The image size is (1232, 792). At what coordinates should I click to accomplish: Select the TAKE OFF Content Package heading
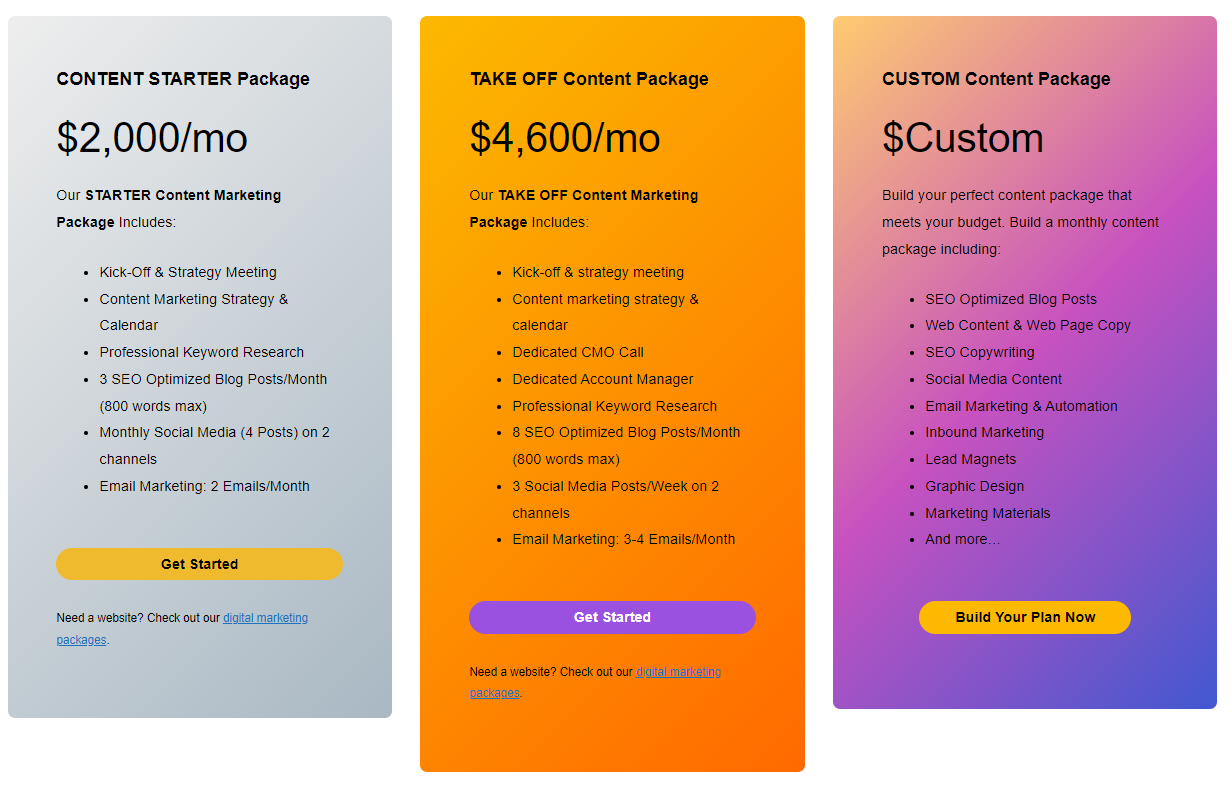tap(589, 78)
